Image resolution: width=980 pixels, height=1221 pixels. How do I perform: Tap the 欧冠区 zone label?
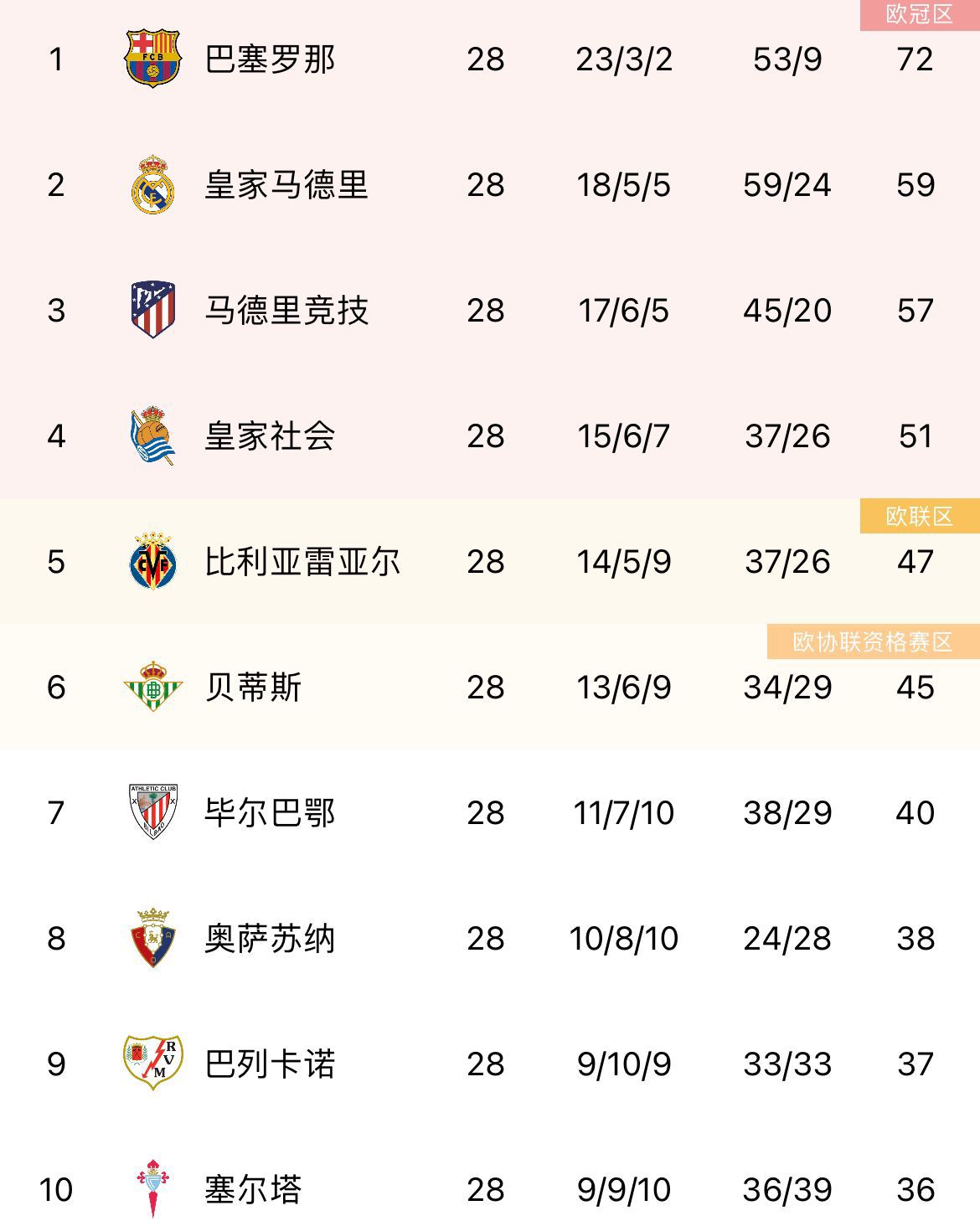pos(919,15)
